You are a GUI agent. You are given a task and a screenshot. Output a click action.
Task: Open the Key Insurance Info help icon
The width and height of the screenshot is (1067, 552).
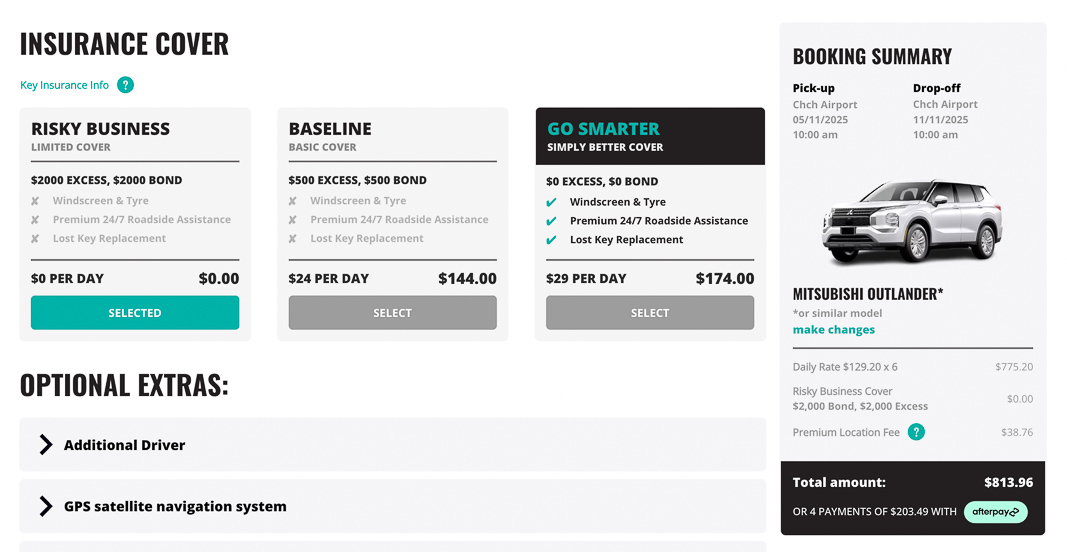125,85
